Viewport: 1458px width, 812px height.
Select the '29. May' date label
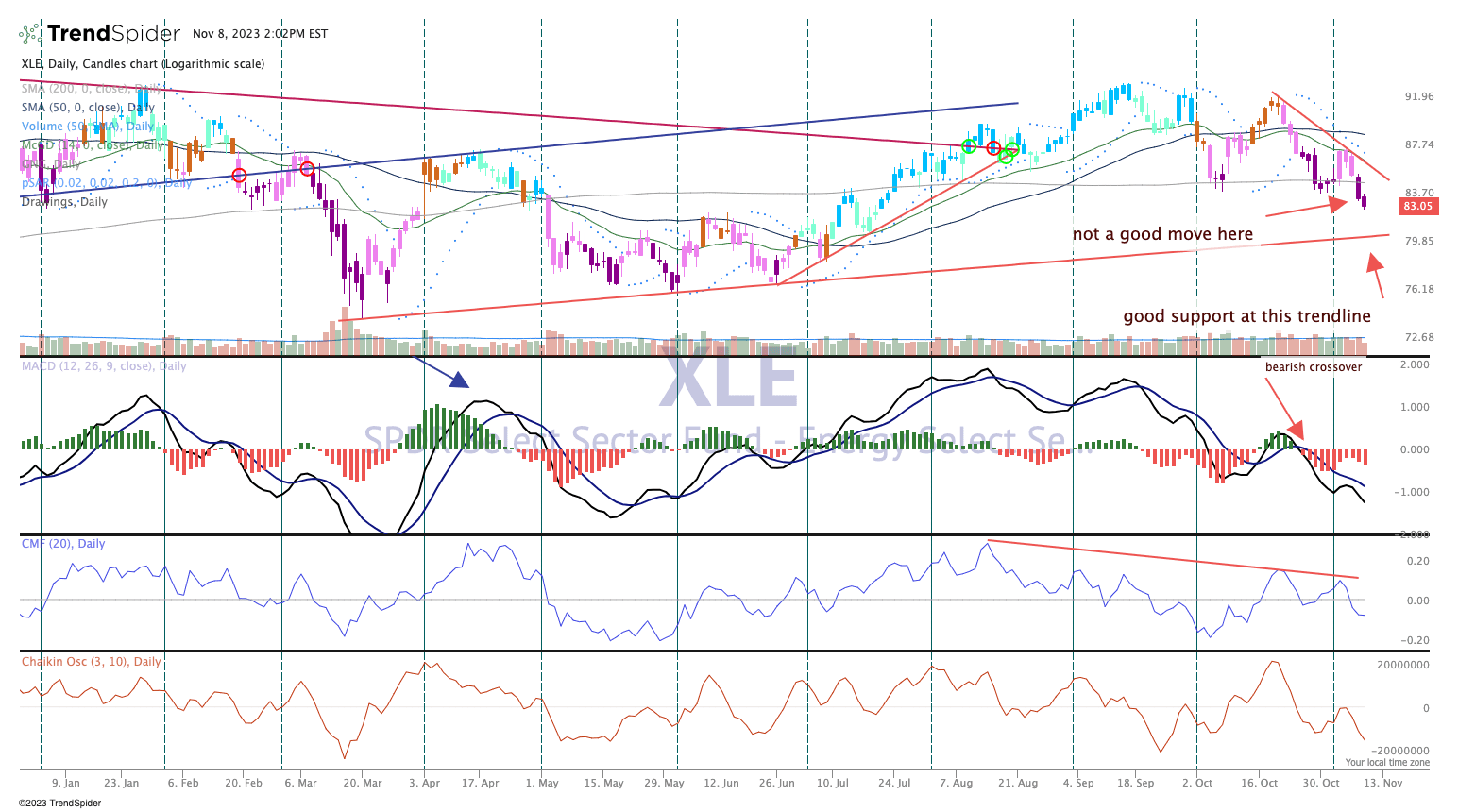665,783
